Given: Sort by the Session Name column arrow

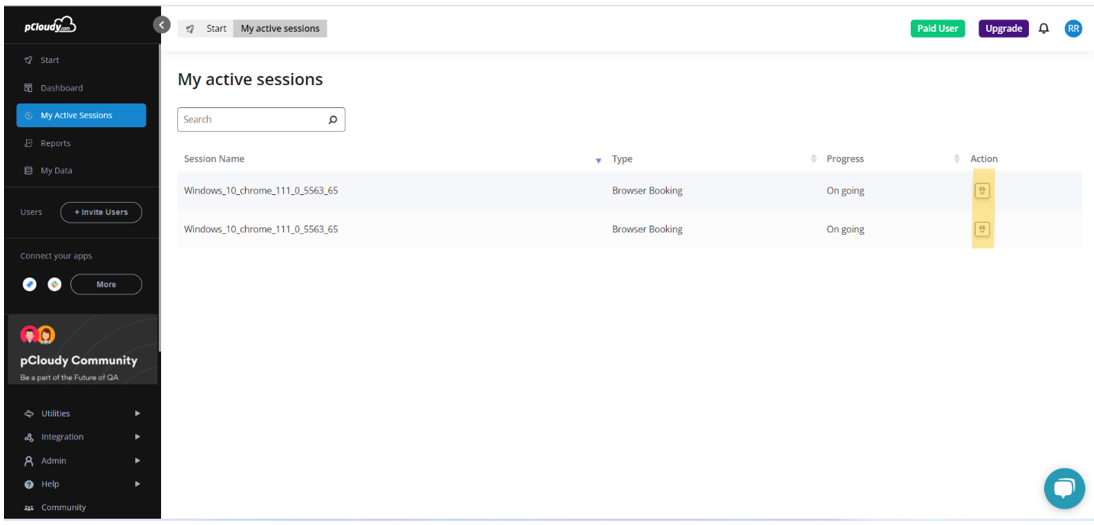Looking at the screenshot, I should pyautogui.click(x=598, y=160).
